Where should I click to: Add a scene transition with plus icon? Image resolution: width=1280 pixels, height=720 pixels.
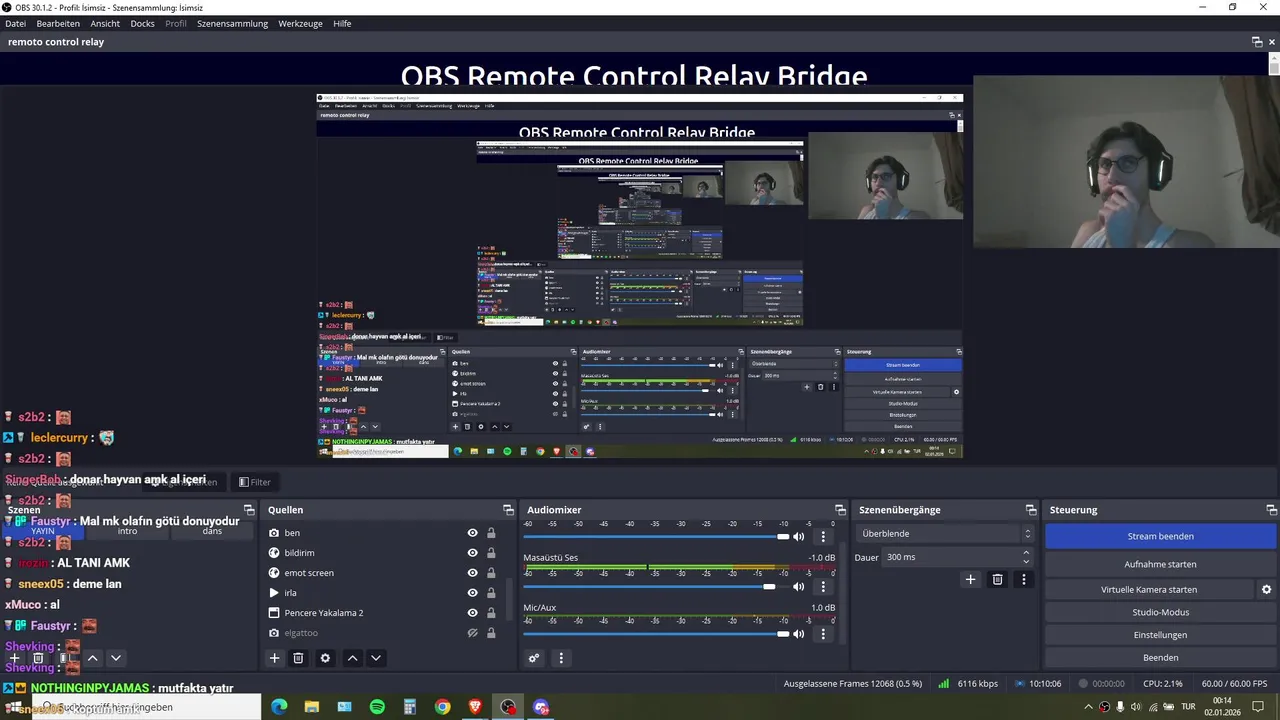(x=970, y=579)
